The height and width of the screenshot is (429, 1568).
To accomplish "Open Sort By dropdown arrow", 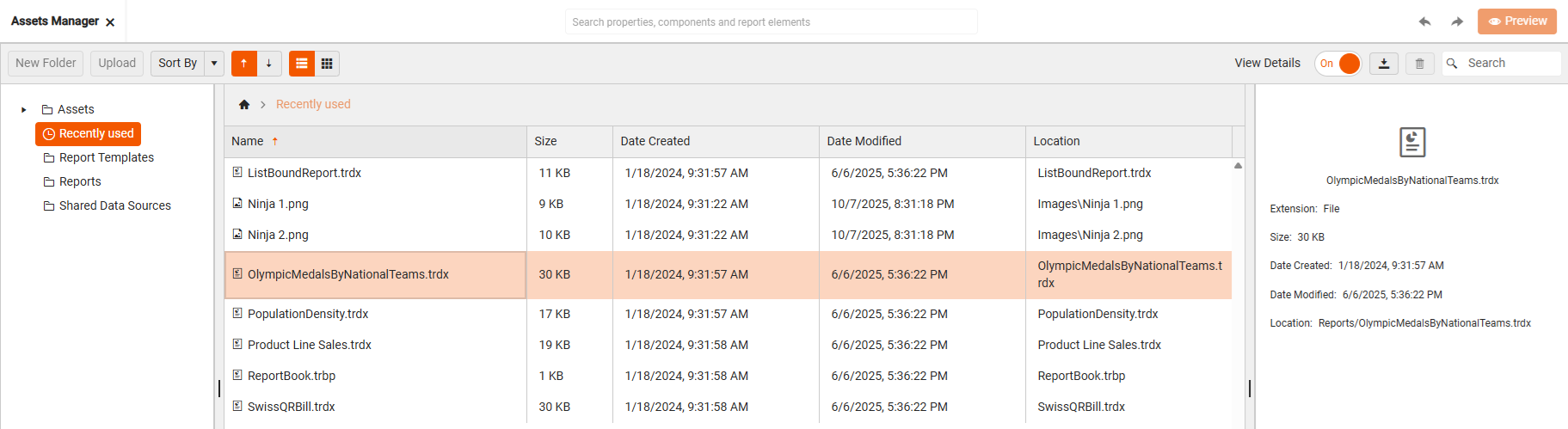I will click(214, 64).
